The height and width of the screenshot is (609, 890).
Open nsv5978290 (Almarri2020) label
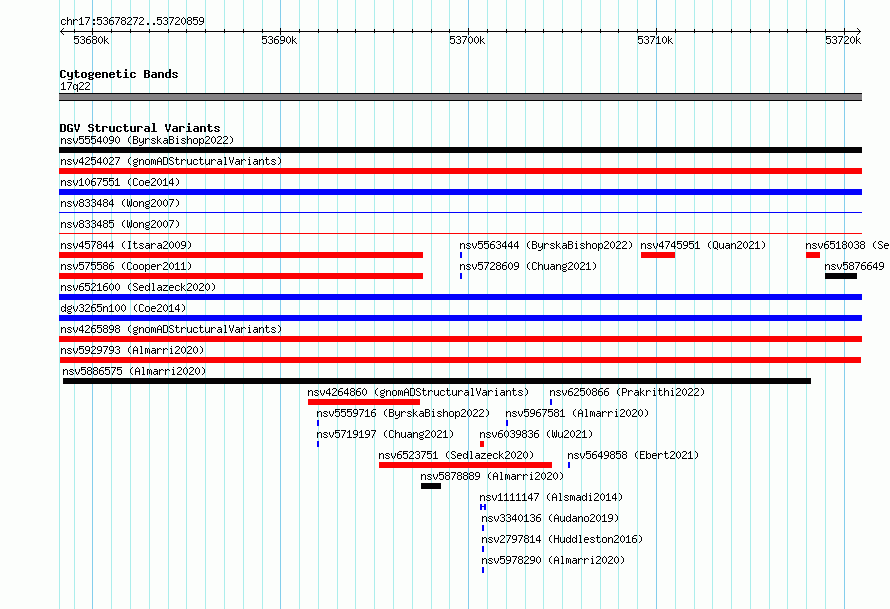tap(553, 560)
